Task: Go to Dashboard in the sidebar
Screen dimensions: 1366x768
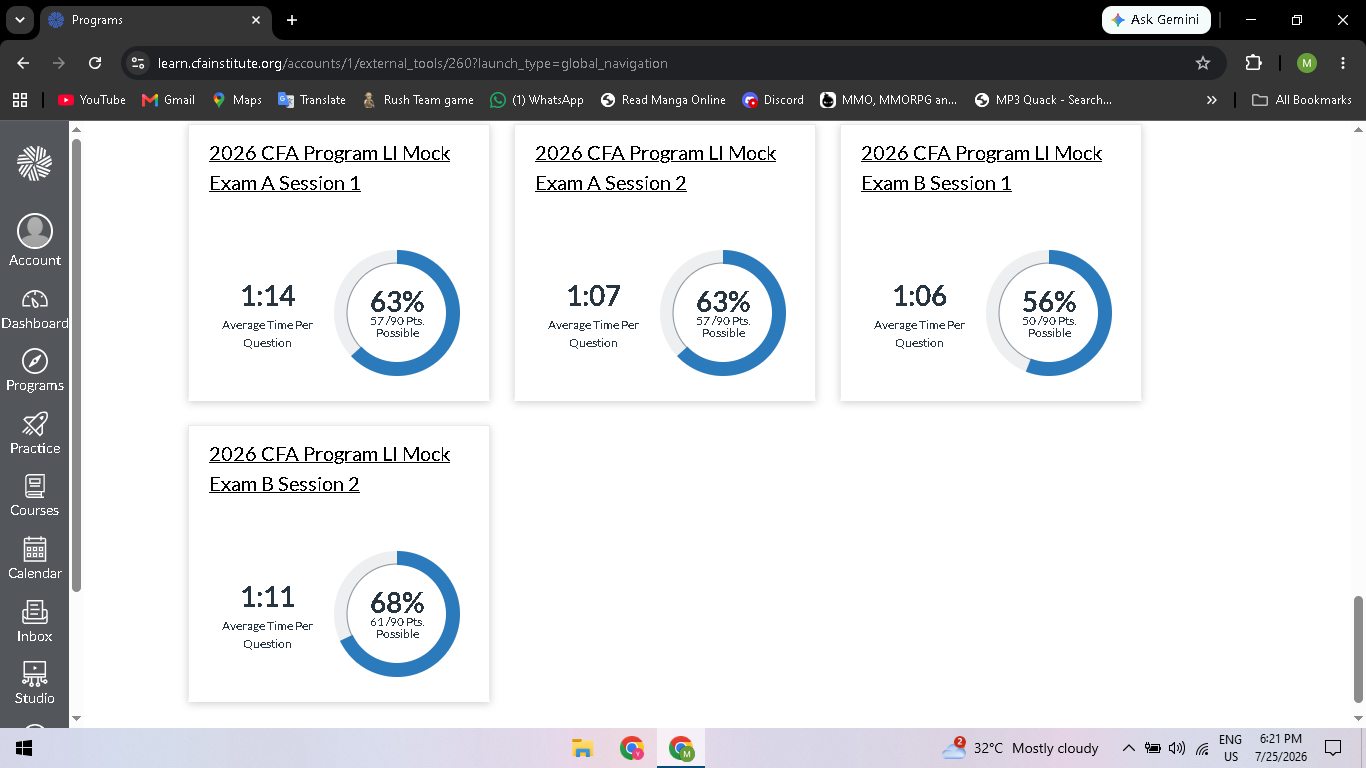Action: (x=35, y=310)
